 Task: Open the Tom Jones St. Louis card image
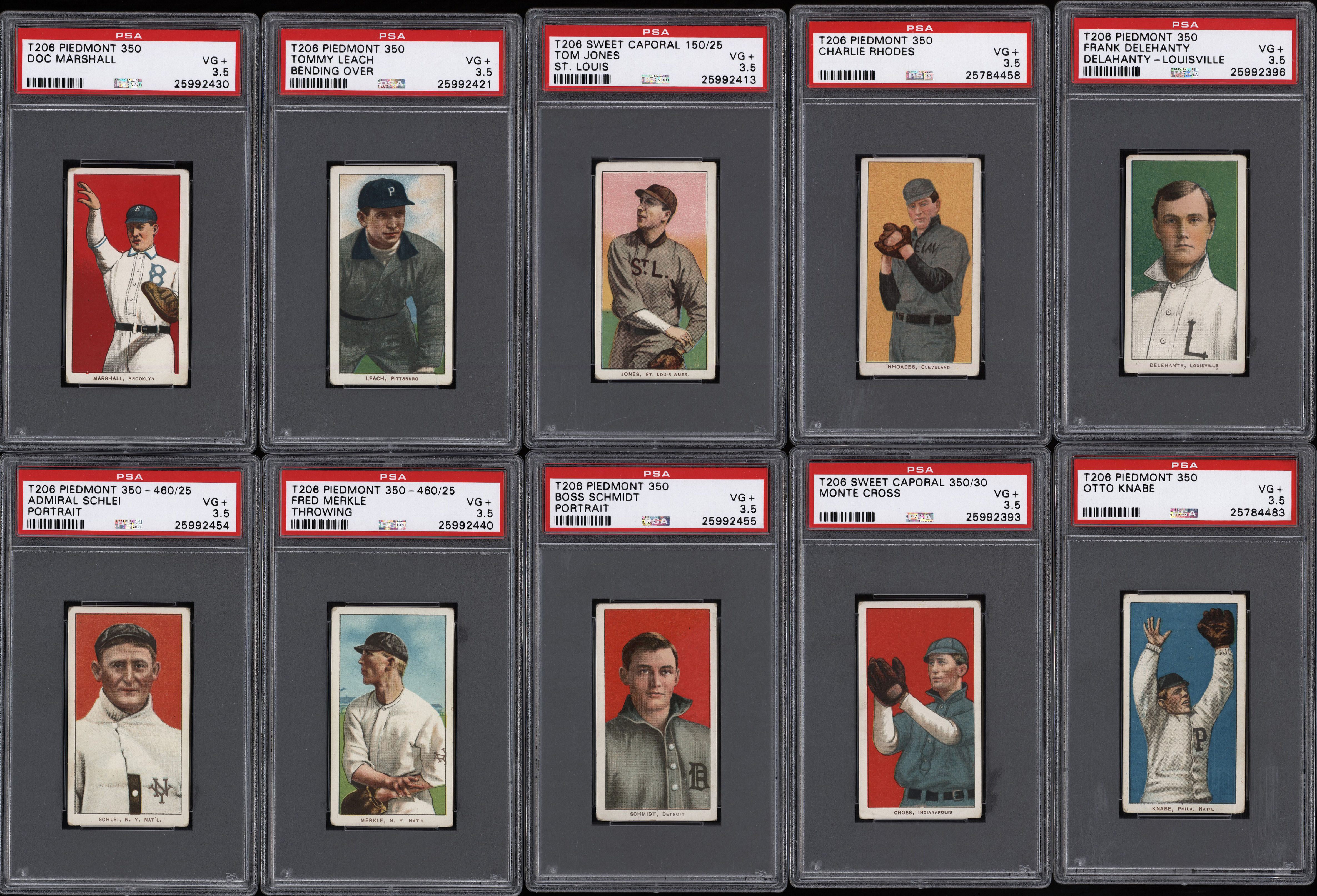656,271
